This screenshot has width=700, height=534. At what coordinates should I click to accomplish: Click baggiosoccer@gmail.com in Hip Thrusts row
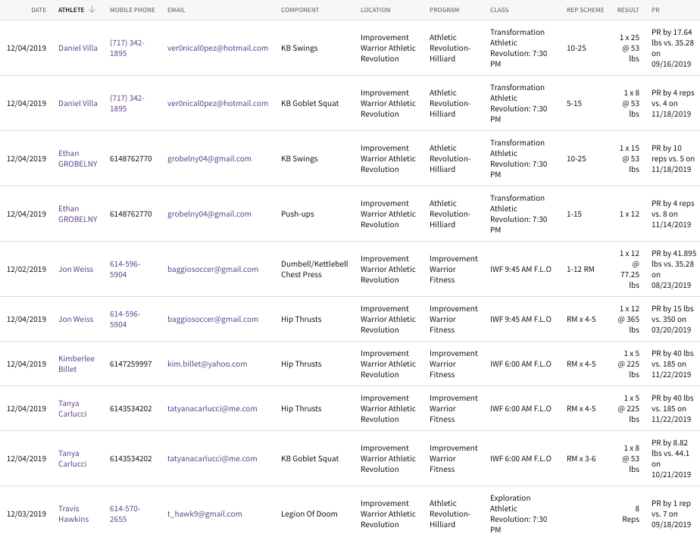[x=213, y=319]
